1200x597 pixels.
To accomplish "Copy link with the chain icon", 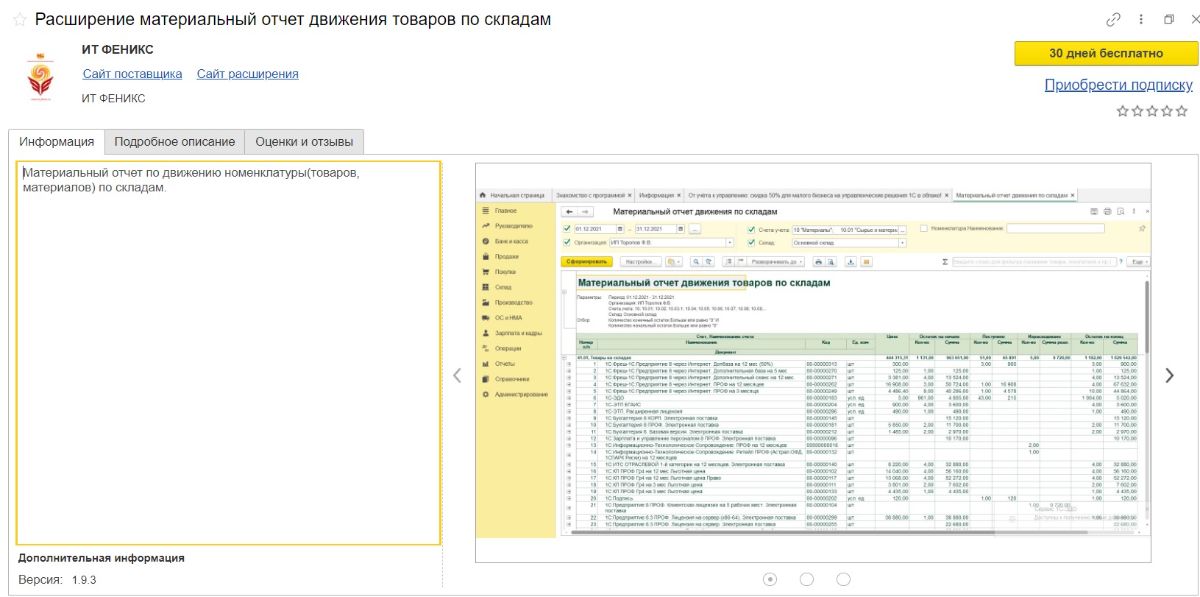I will [1113, 20].
